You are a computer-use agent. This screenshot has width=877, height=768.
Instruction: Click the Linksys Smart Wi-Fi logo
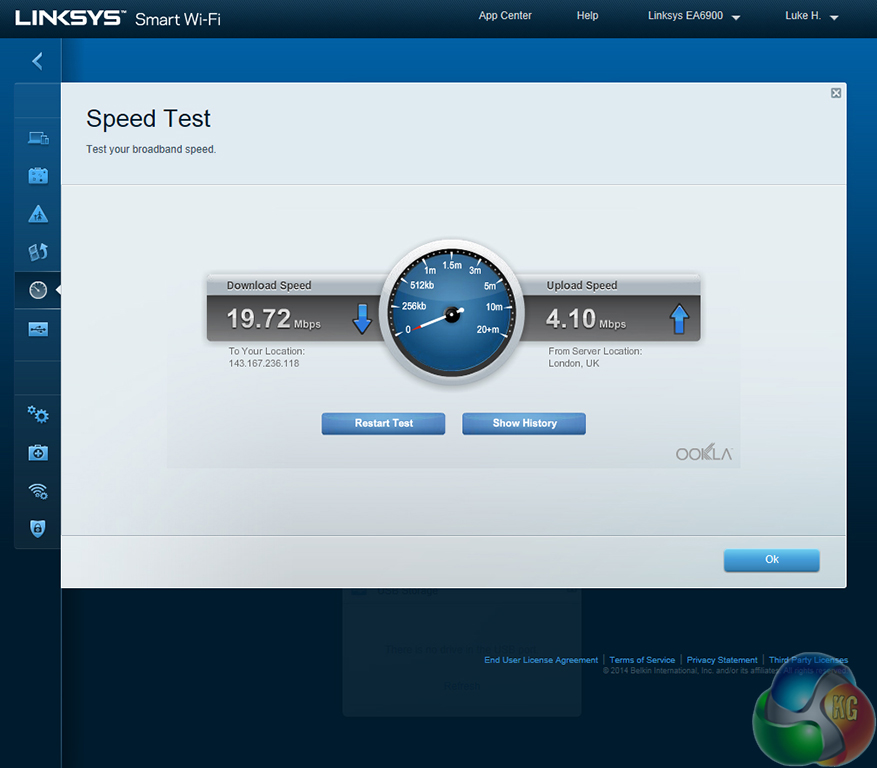(x=118, y=18)
